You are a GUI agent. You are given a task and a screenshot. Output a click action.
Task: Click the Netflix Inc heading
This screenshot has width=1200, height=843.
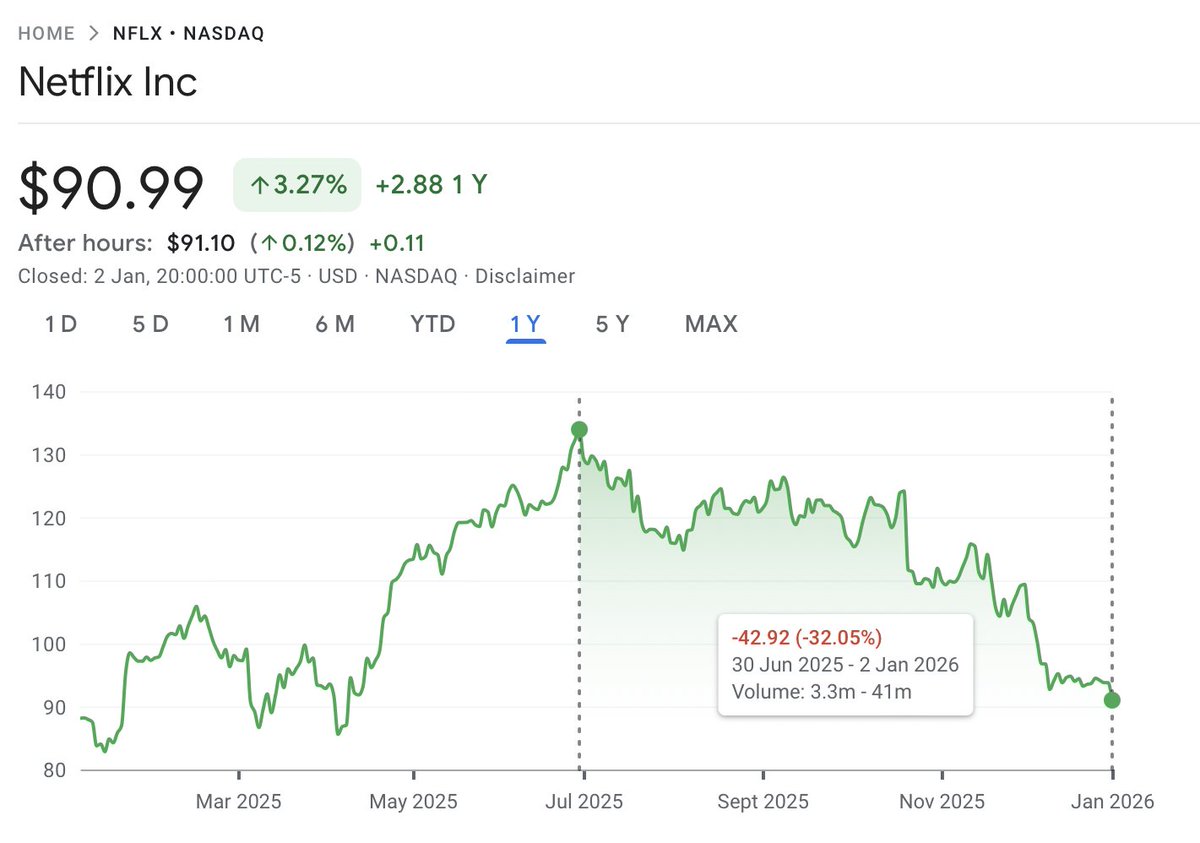tap(108, 82)
